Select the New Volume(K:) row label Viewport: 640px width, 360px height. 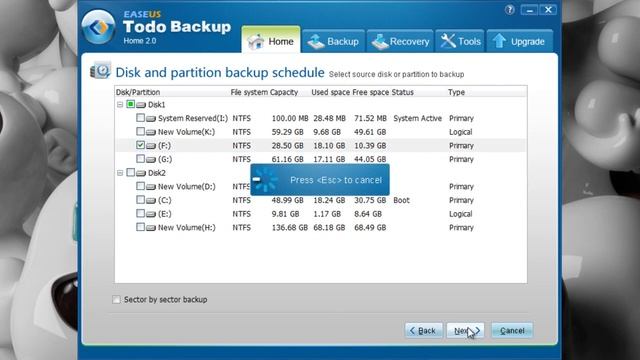tap(187, 132)
